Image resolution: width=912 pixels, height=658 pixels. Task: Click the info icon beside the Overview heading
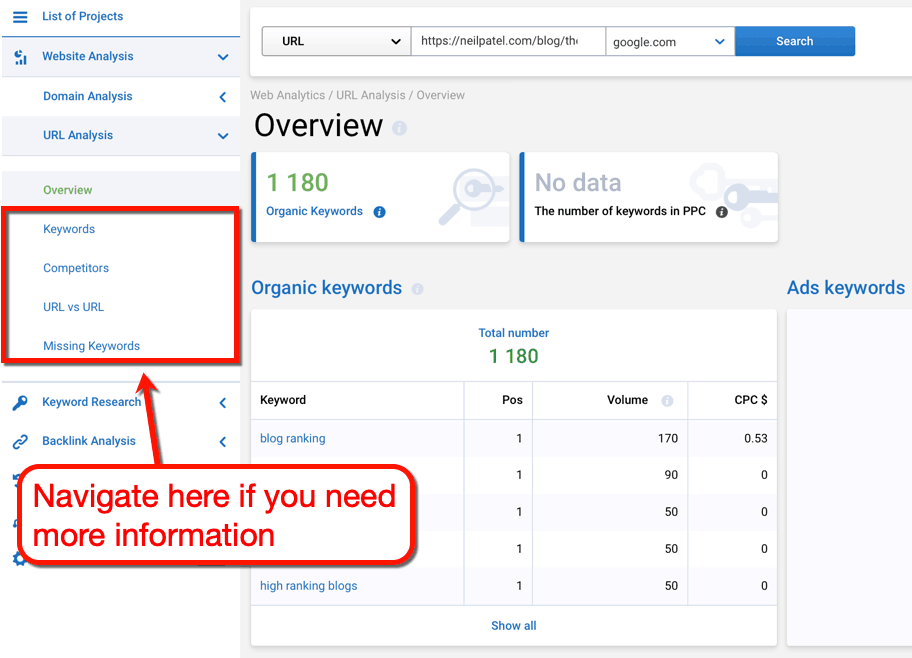(x=401, y=128)
